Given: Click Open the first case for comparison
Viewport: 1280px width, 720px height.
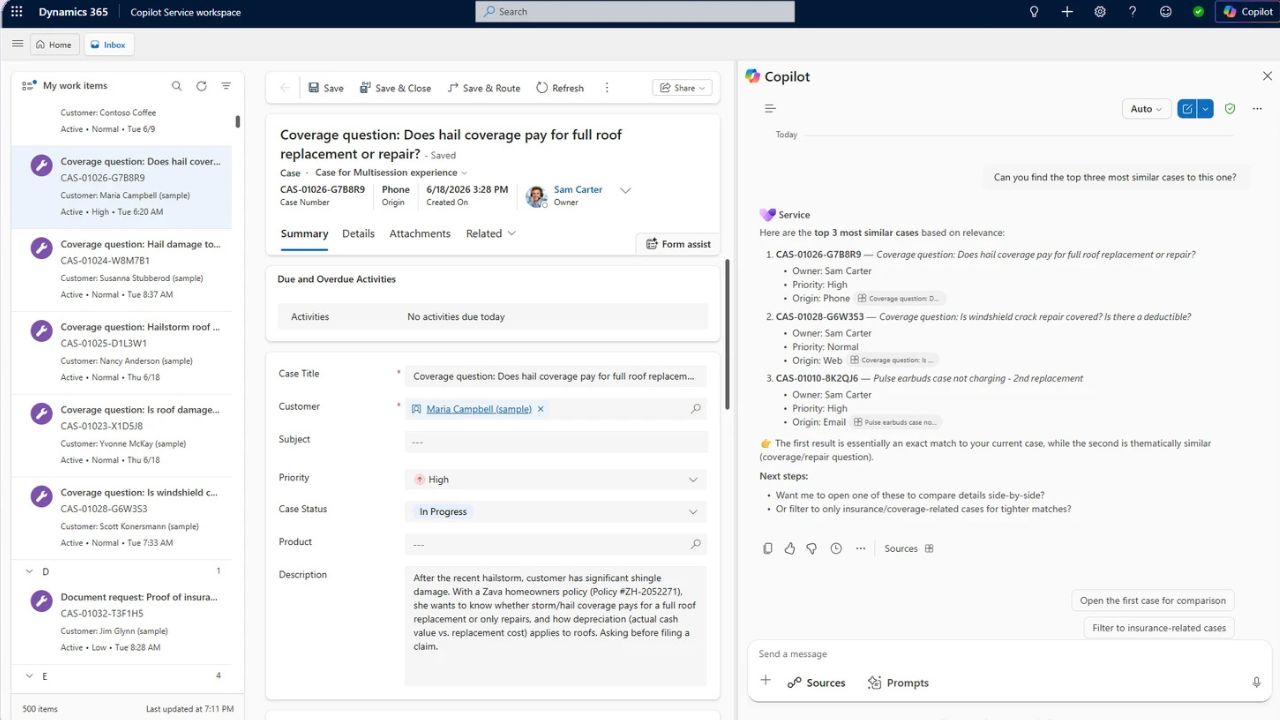Looking at the screenshot, I should click(x=1152, y=601).
